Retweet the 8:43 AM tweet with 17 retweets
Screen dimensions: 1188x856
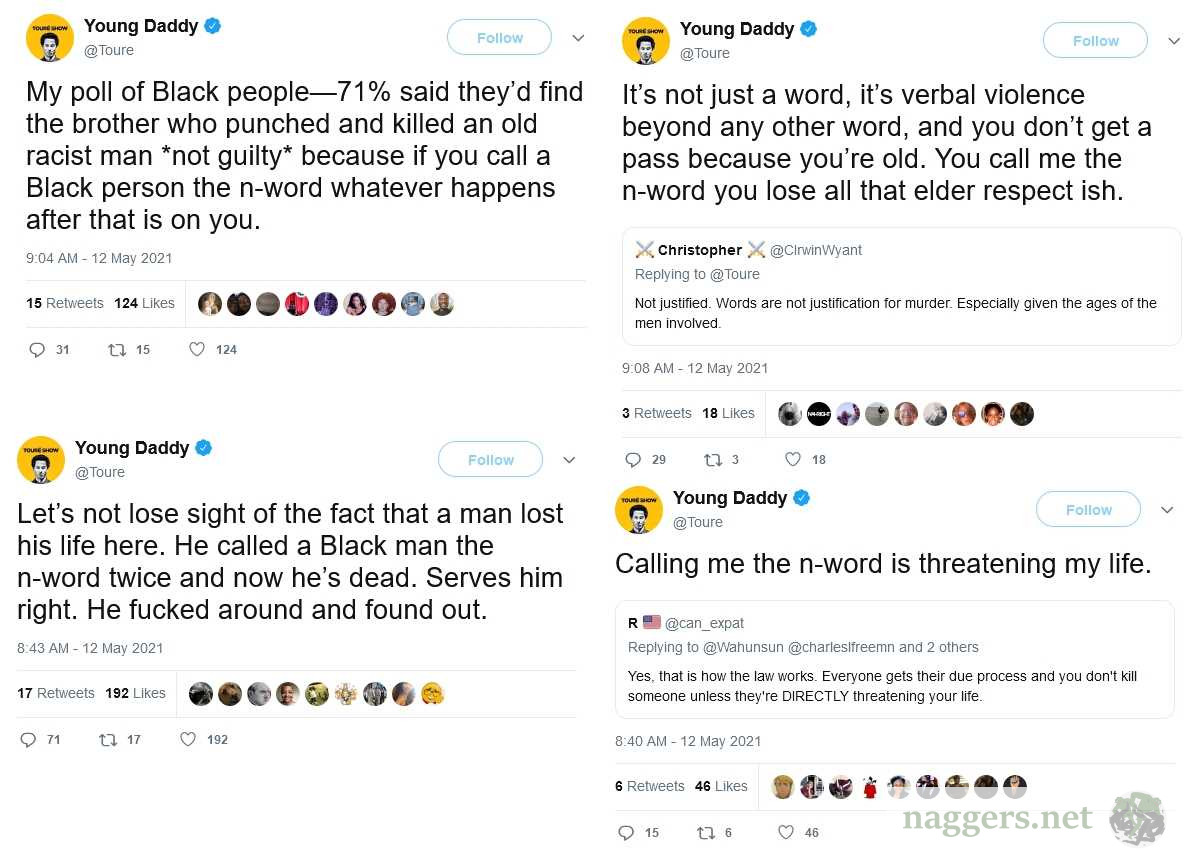(x=108, y=740)
